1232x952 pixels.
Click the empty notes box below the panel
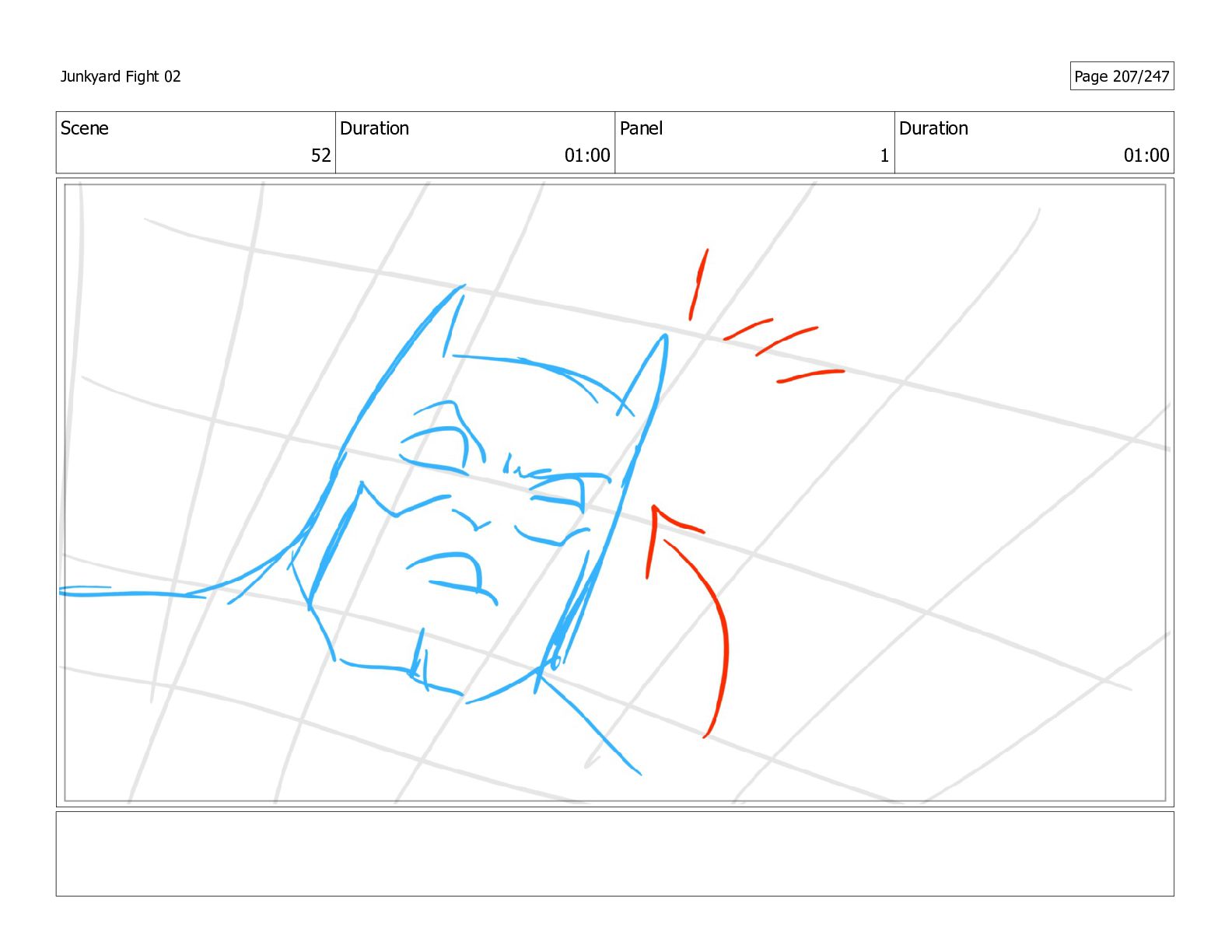click(614, 854)
